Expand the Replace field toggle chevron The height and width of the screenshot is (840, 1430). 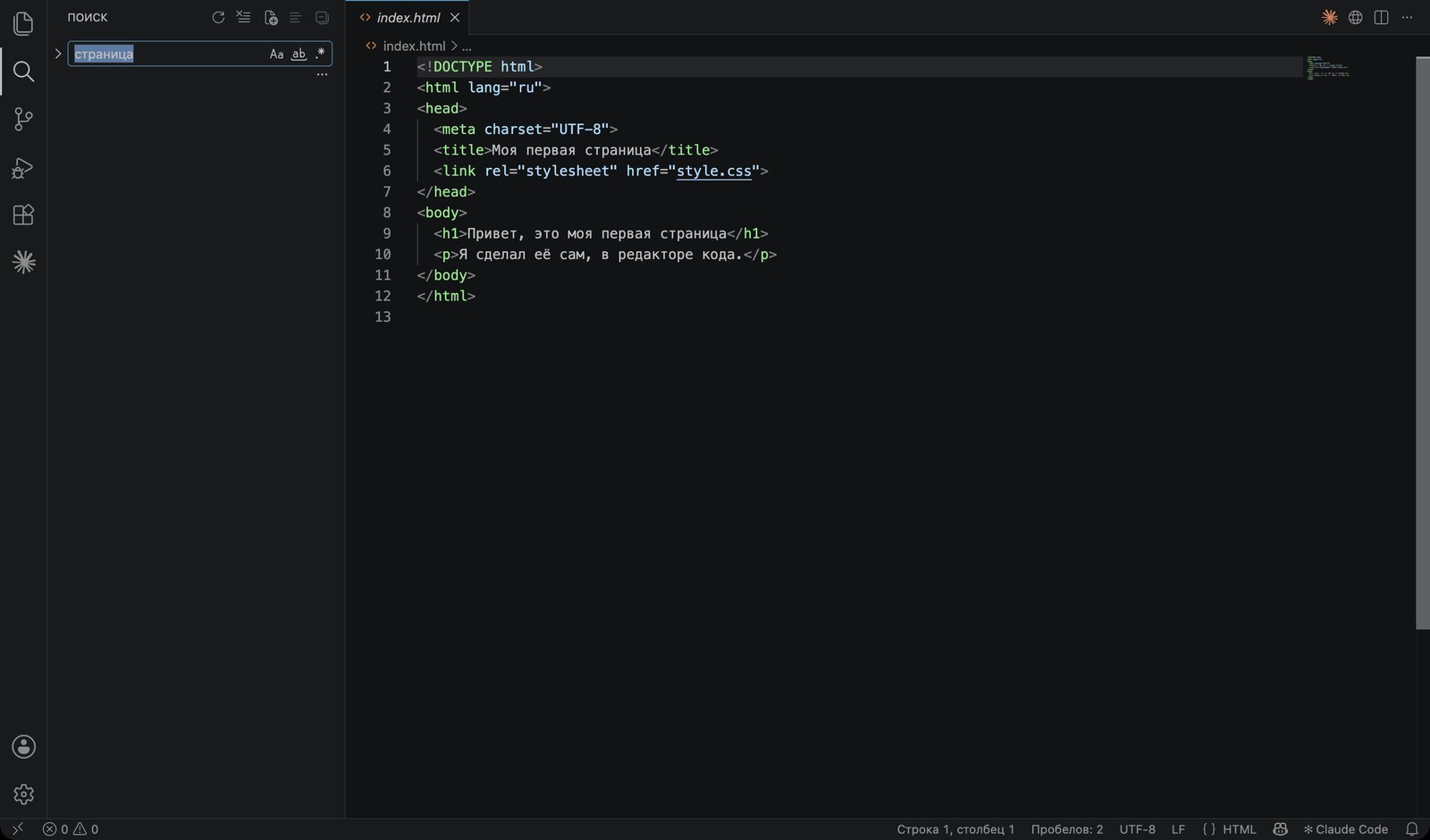pyautogui.click(x=58, y=54)
